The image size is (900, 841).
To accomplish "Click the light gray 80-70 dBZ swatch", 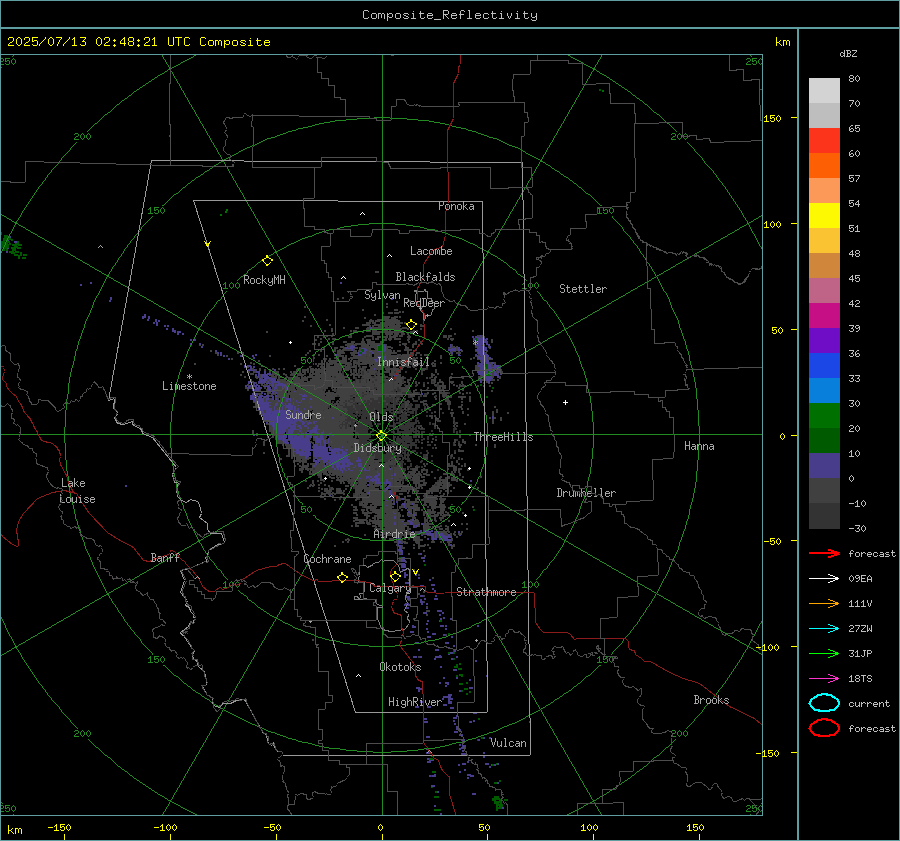I will 824,90.
